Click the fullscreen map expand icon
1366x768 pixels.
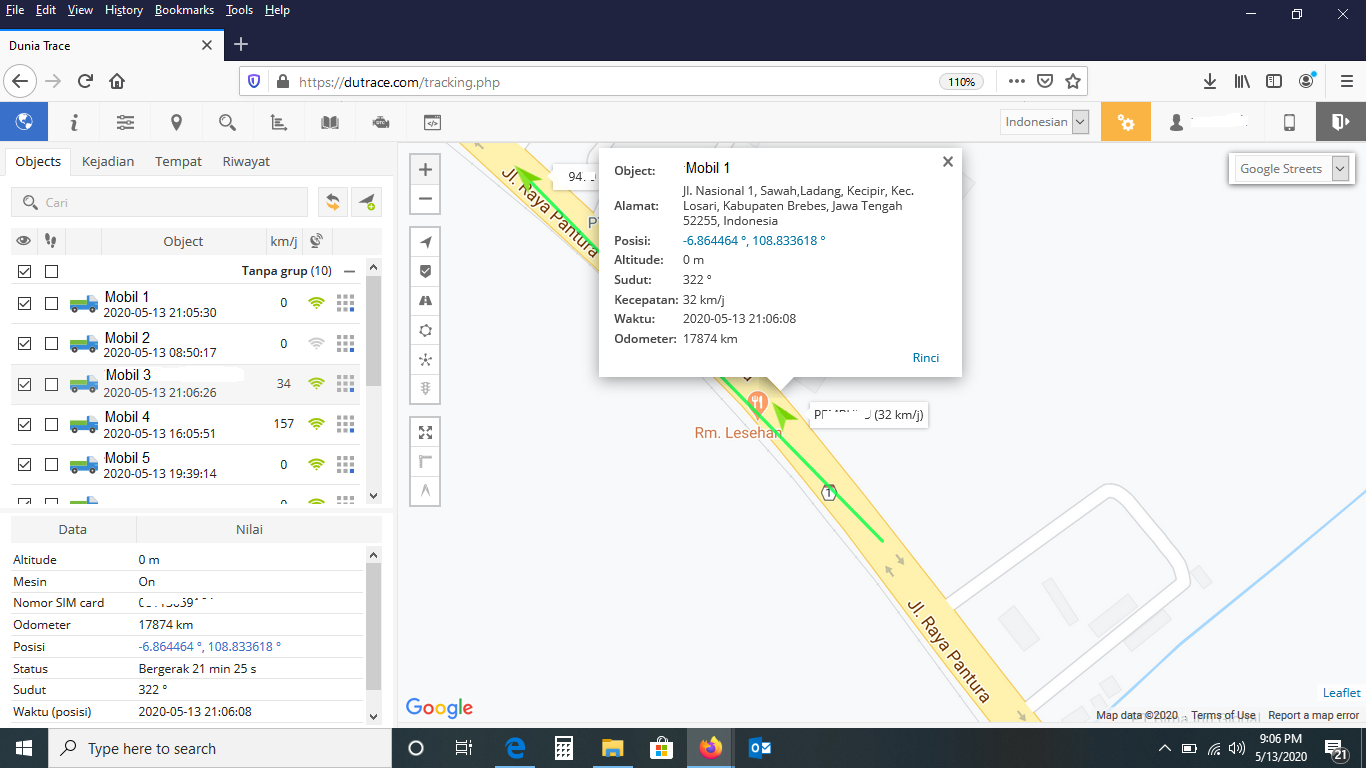(x=425, y=432)
